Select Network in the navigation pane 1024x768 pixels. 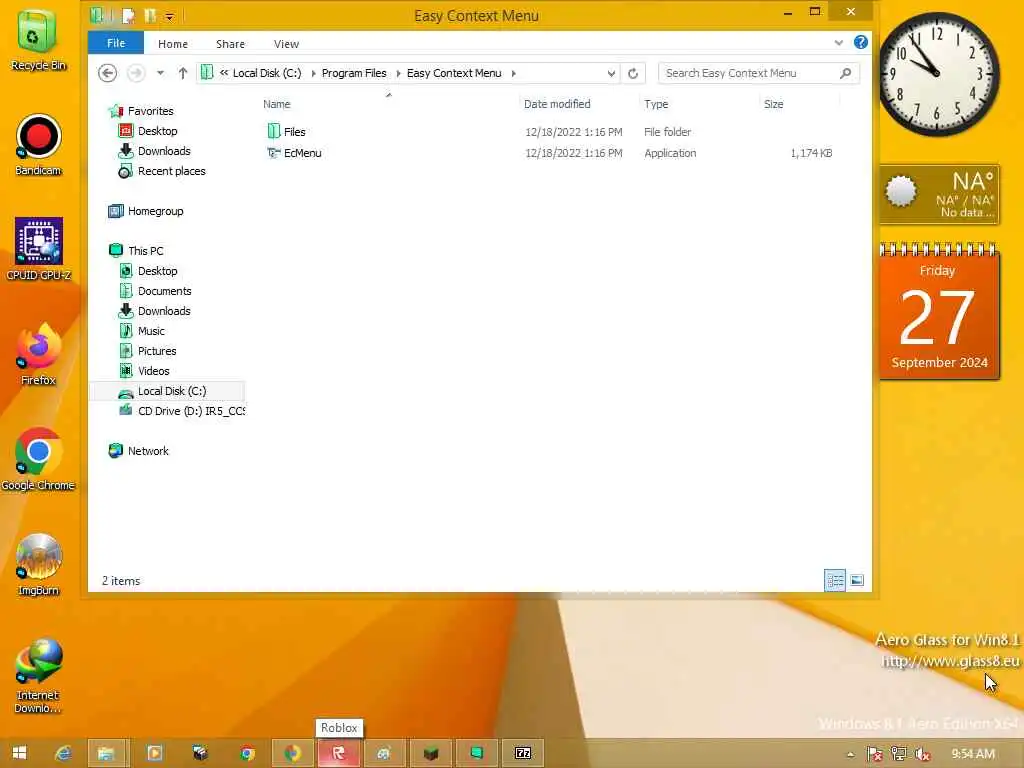coord(148,451)
